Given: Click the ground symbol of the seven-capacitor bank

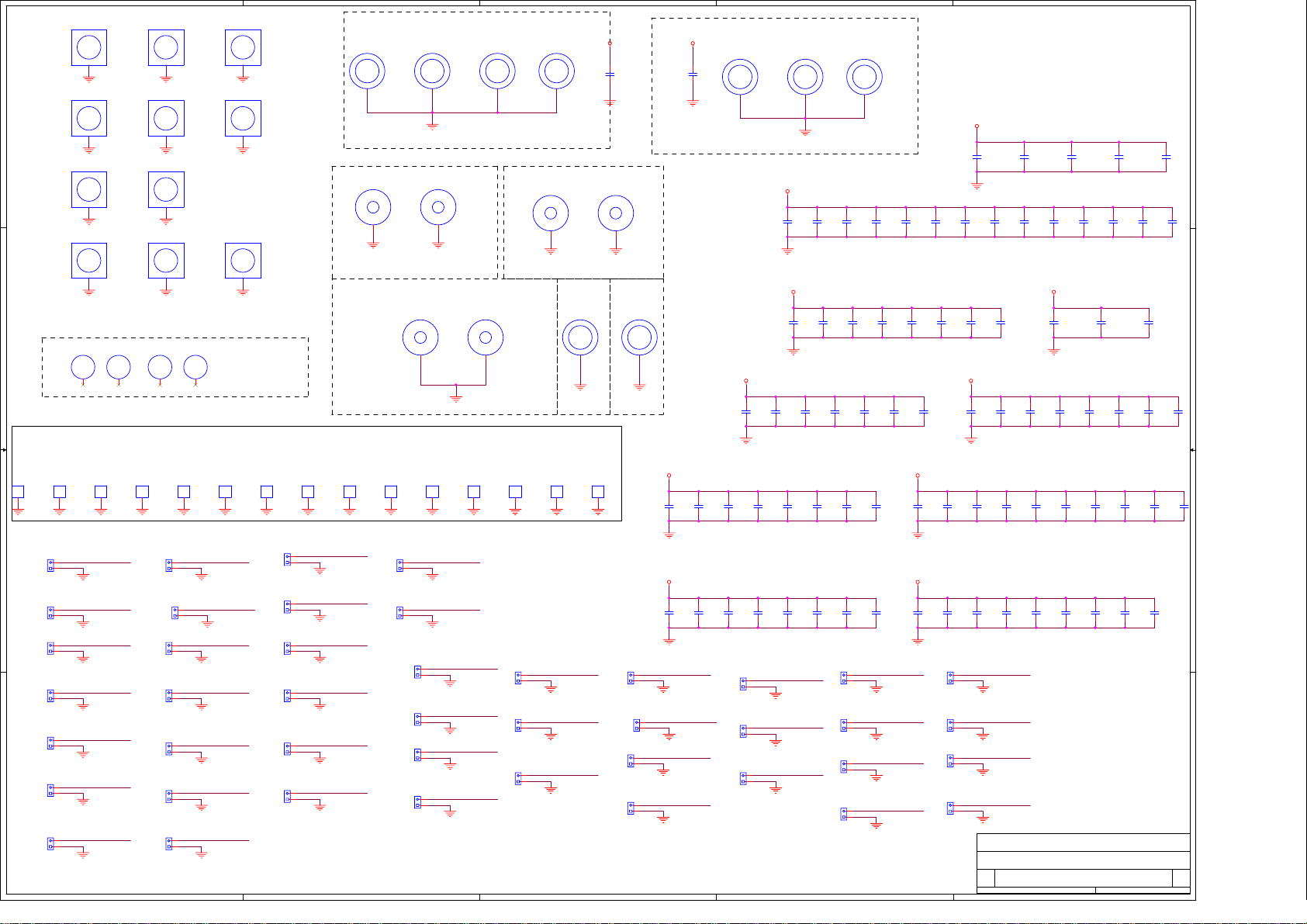Looking at the screenshot, I should tap(746, 439).
